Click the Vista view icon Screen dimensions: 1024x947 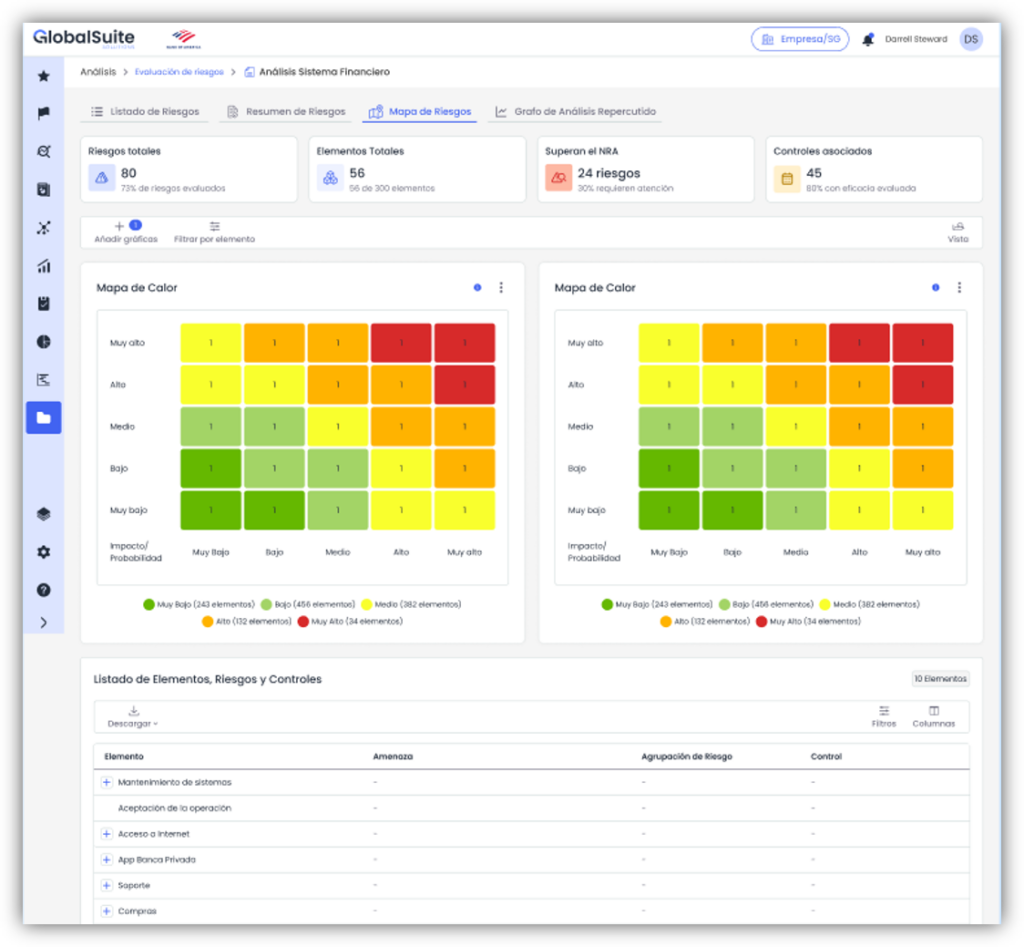[957, 232]
